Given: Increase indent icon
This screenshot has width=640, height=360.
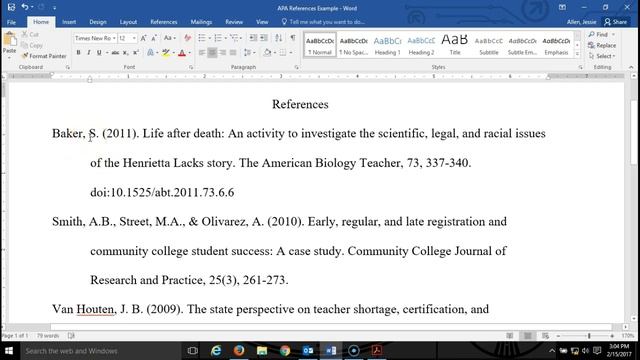Looking at the screenshot, I should tap(264, 38).
